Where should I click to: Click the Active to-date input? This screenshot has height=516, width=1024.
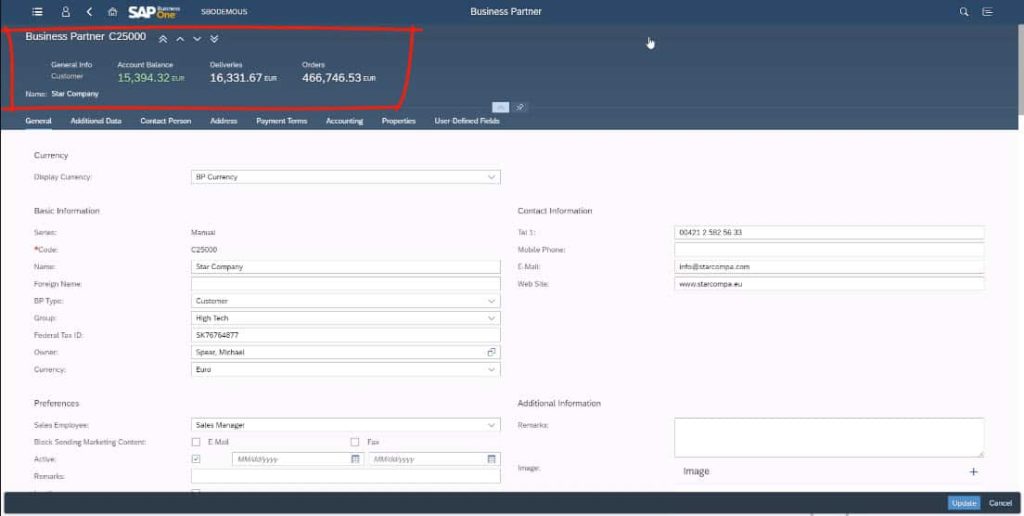pyautogui.click(x=434, y=459)
